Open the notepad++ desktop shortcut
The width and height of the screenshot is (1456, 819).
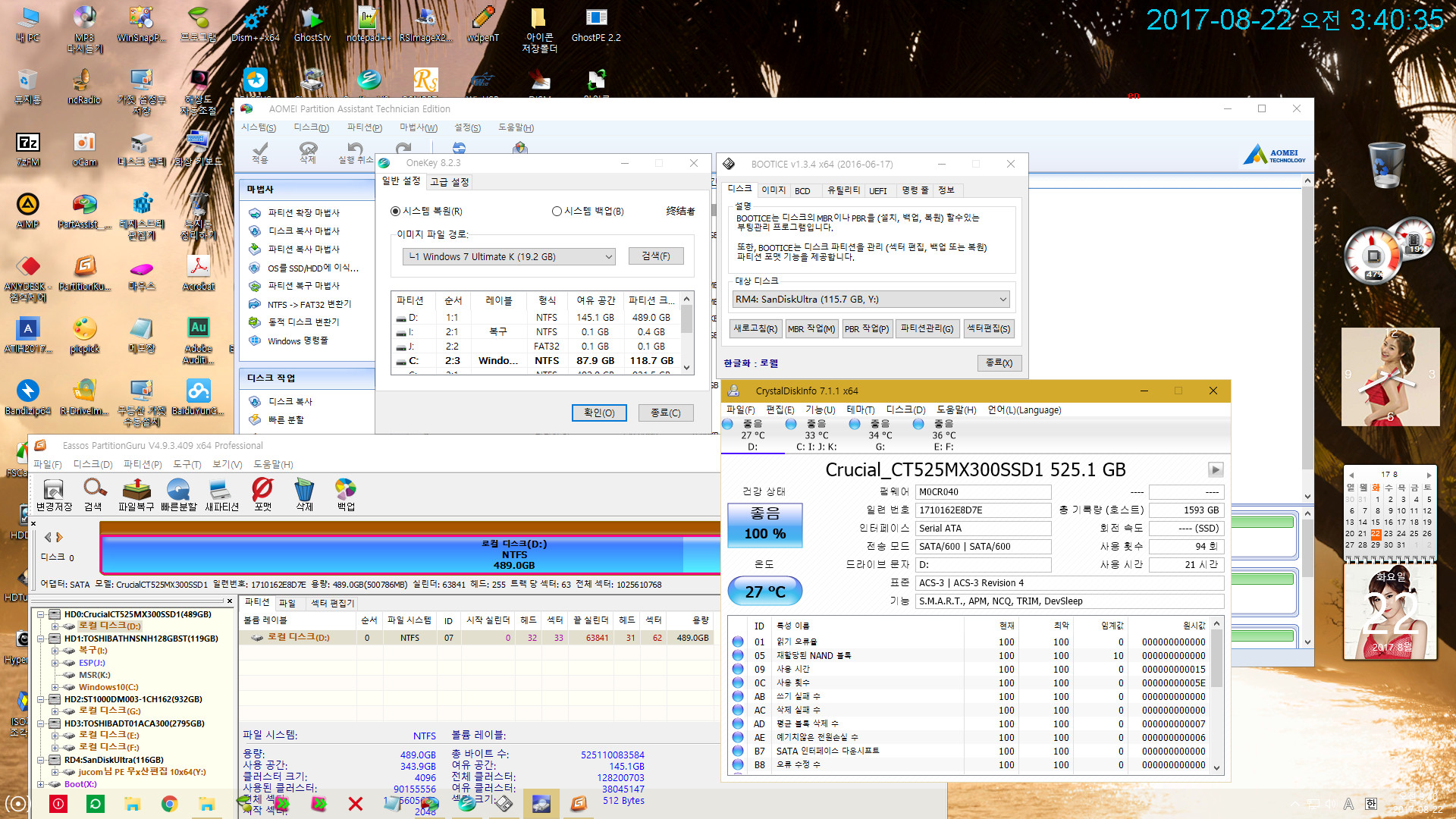point(369,24)
